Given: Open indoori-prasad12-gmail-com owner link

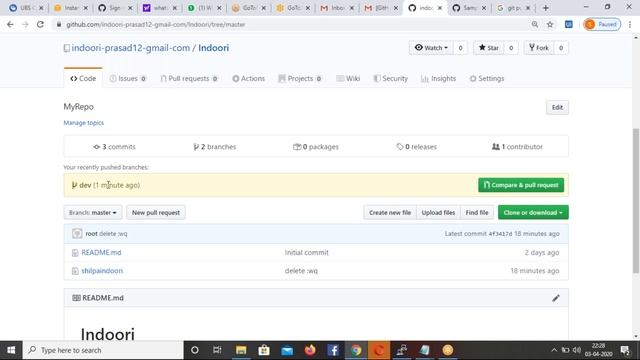Looking at the screenshot, I should point(131,48).
